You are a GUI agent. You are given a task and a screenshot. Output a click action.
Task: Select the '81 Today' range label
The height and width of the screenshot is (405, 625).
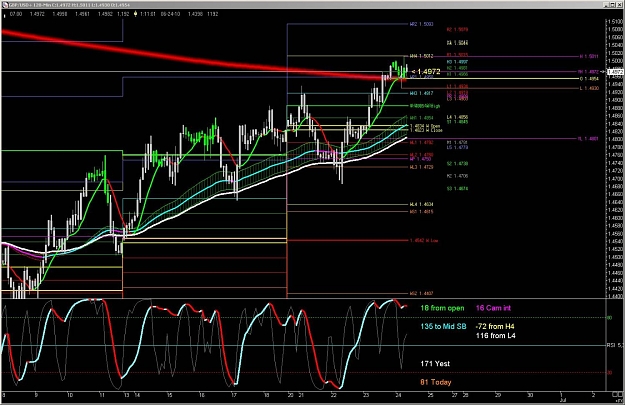click(436, 382)
